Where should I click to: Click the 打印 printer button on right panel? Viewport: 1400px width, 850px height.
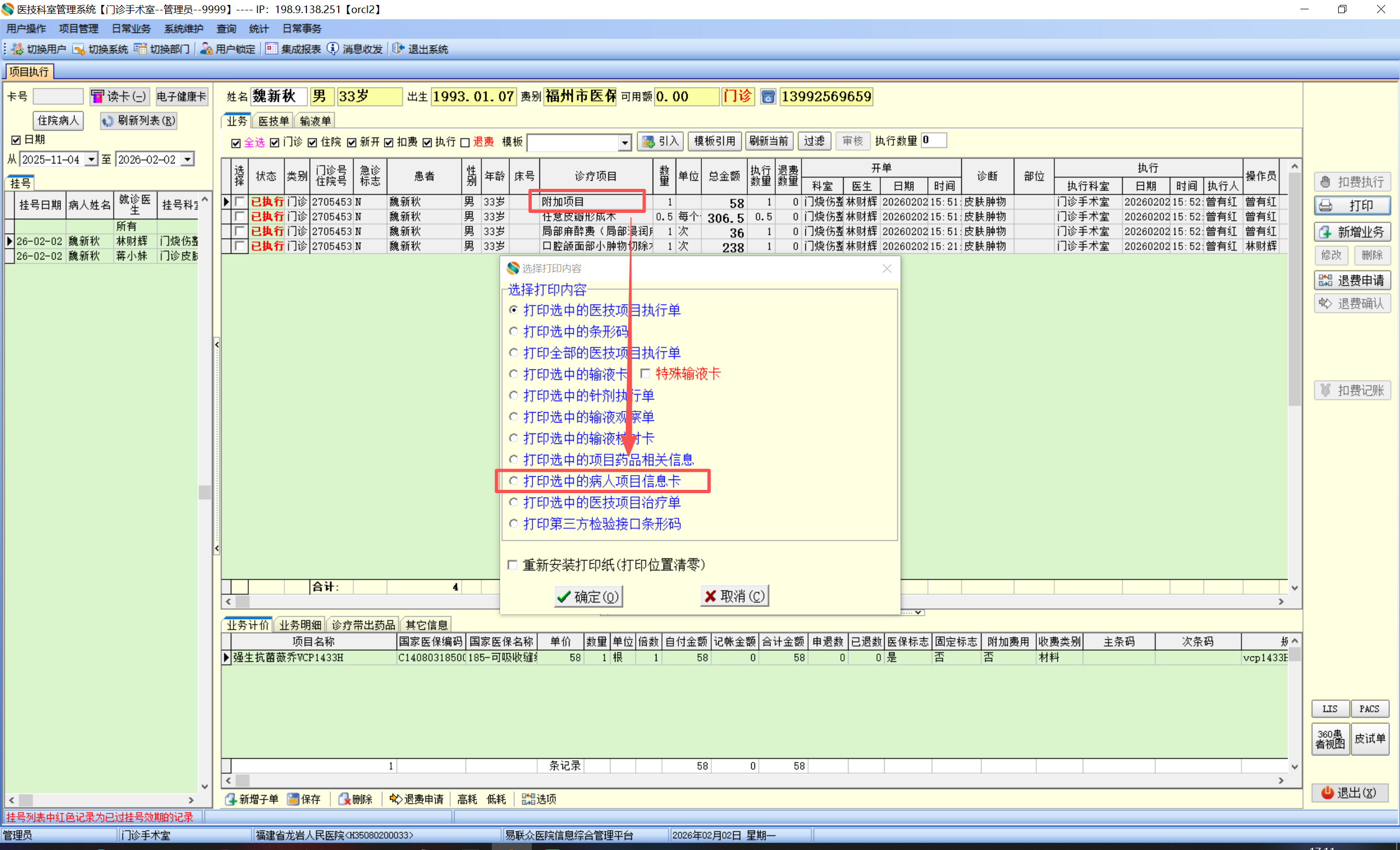coord(1352,205)
